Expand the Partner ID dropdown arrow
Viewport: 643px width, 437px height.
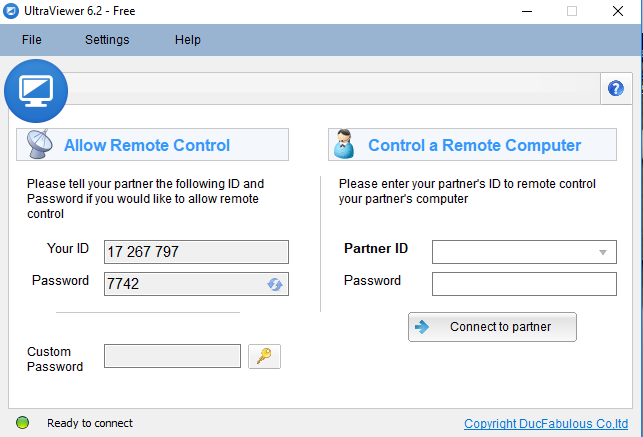(602, 252)
